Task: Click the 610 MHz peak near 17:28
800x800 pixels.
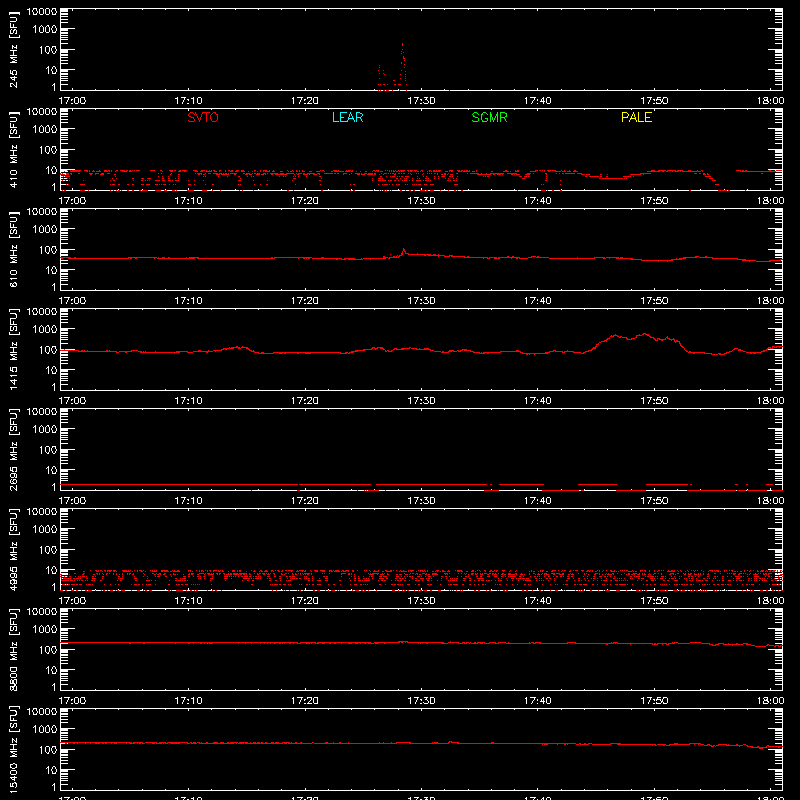Action: tap(404, 251)
